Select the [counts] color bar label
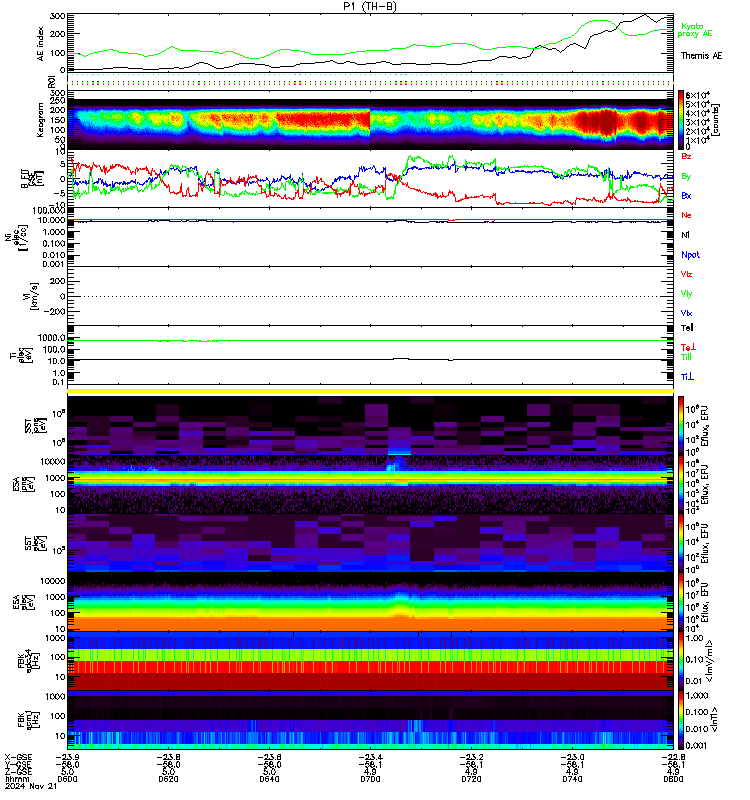Image resolution: width=750 pixels, height=800 pixels. 717,120
